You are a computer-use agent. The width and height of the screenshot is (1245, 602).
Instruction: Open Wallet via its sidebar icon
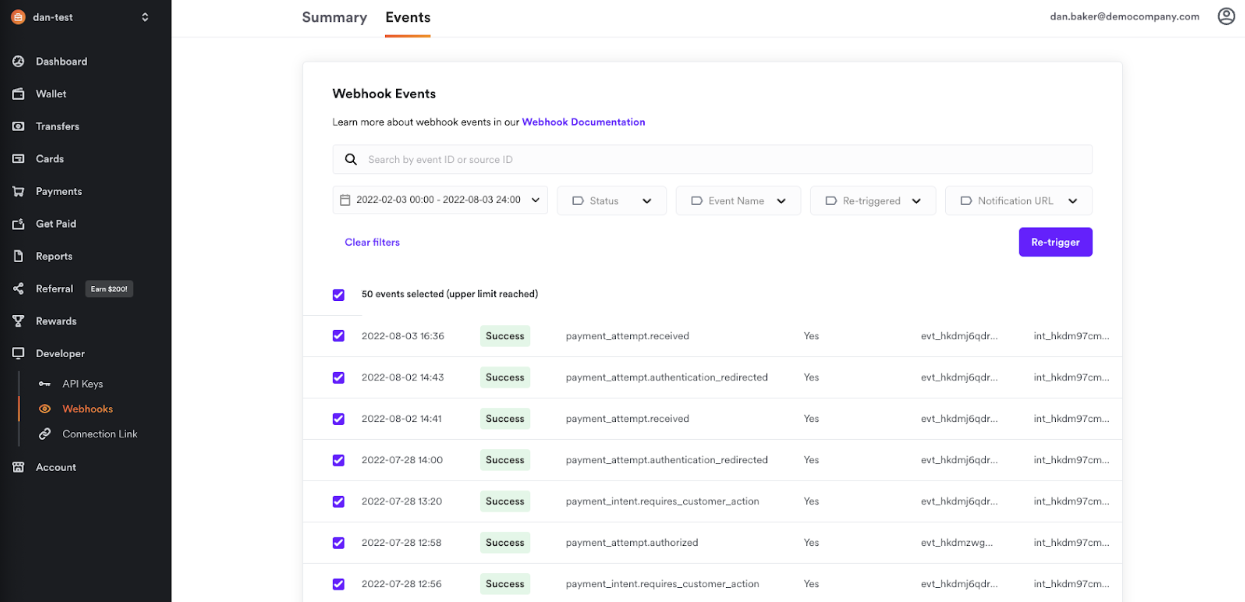pyautogui.click(x=18, y=94)
